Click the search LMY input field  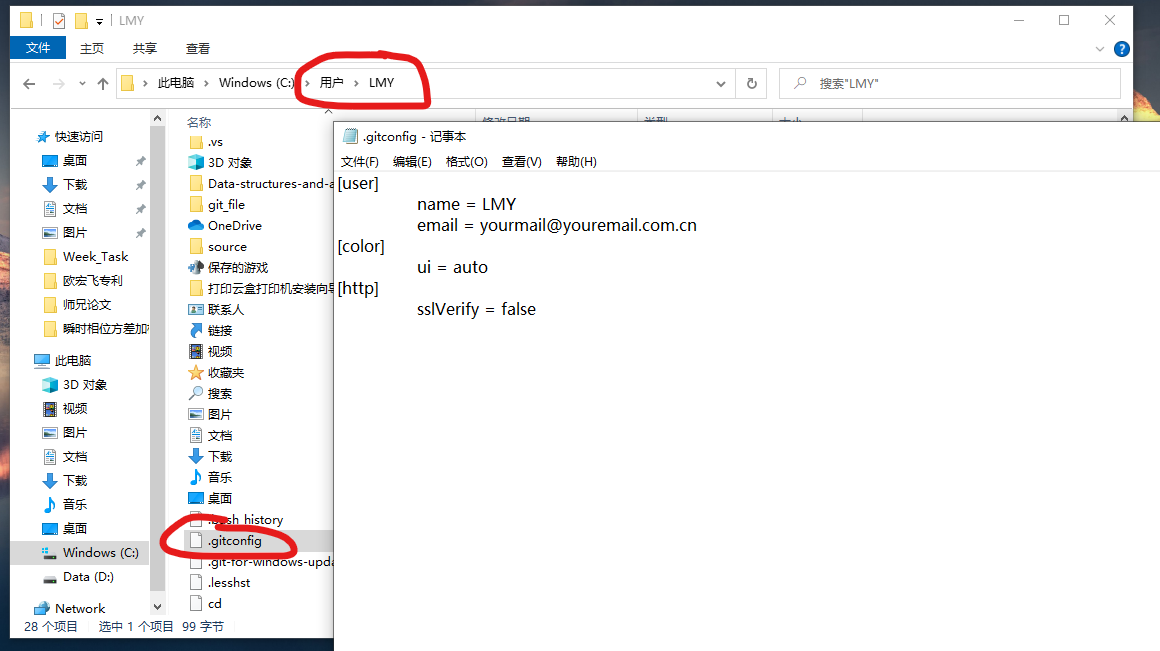(x=950, y=84)
